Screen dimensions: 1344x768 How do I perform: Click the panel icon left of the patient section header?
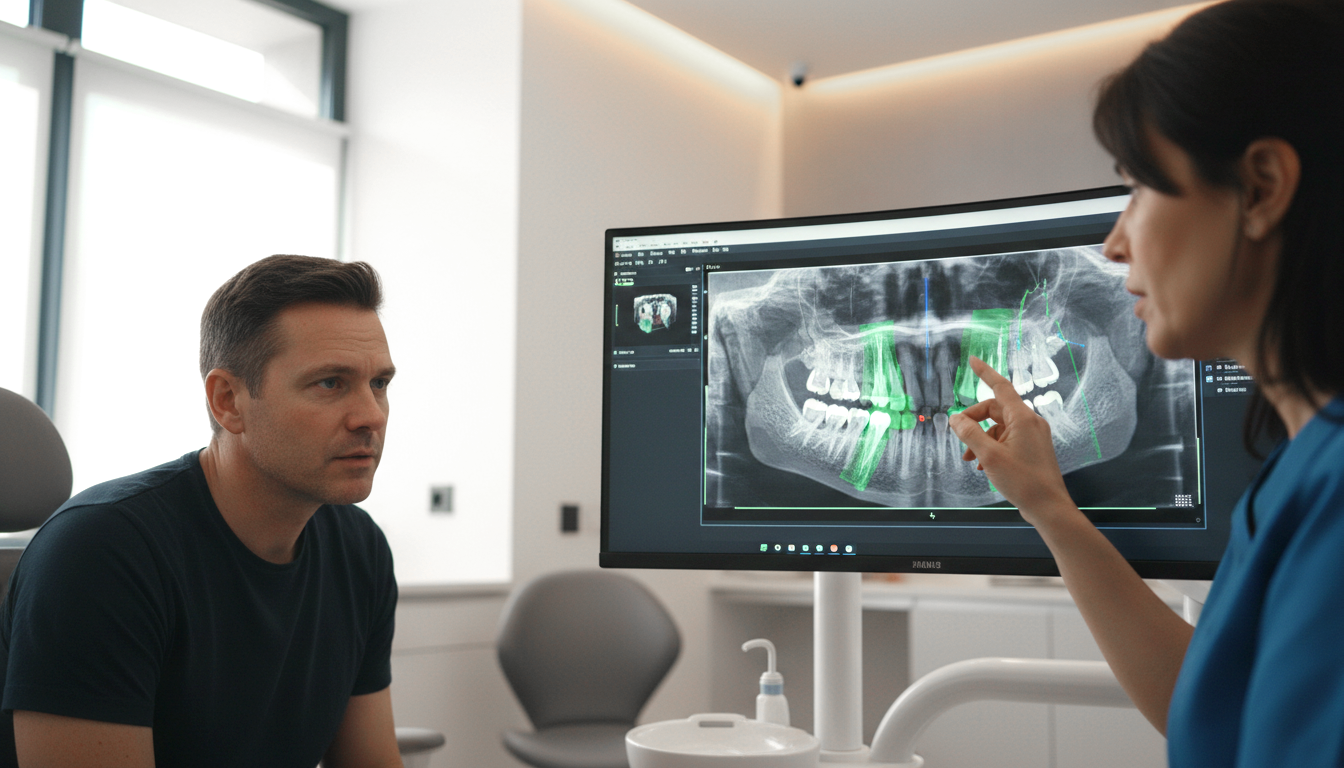point(616,274)
